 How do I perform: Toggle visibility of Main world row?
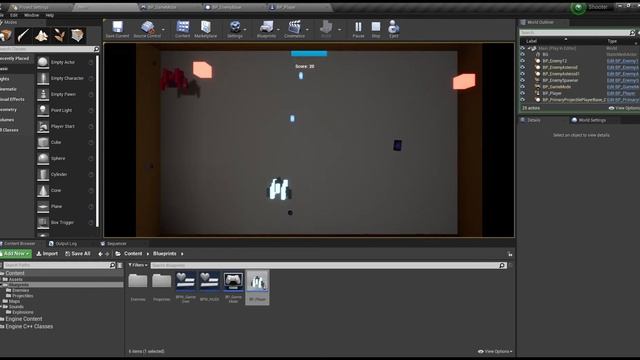[x=522, y=48]
